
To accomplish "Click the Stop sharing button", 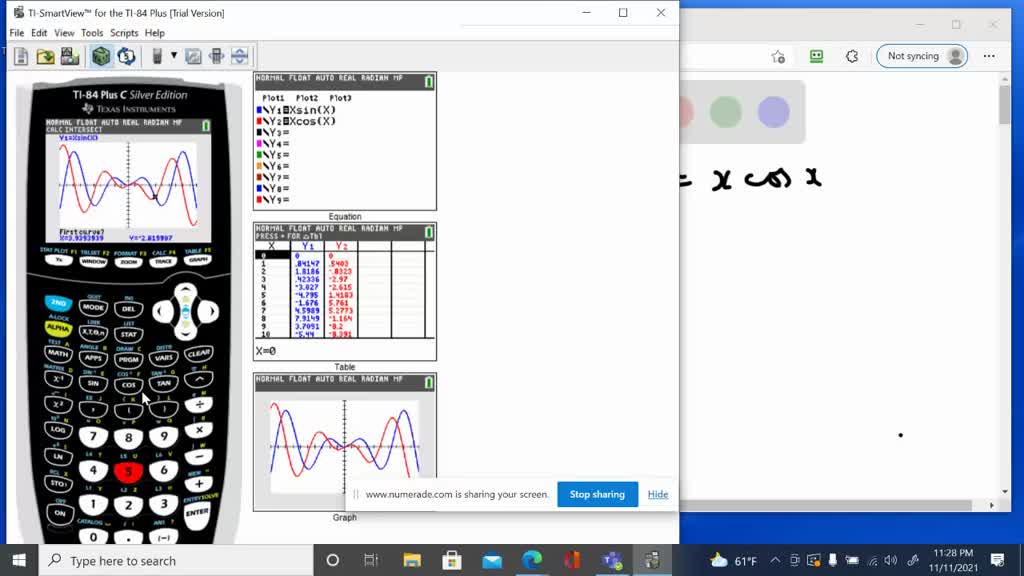I will coord(597,494).
